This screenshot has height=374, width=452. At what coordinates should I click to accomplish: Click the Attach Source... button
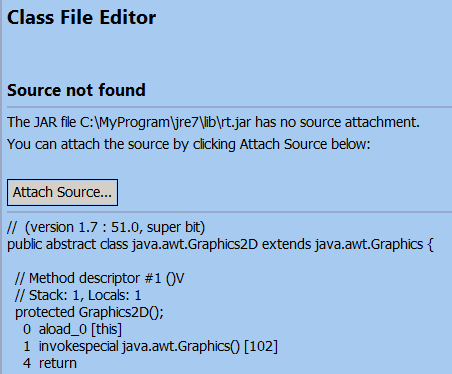click(x=62, y=192)
